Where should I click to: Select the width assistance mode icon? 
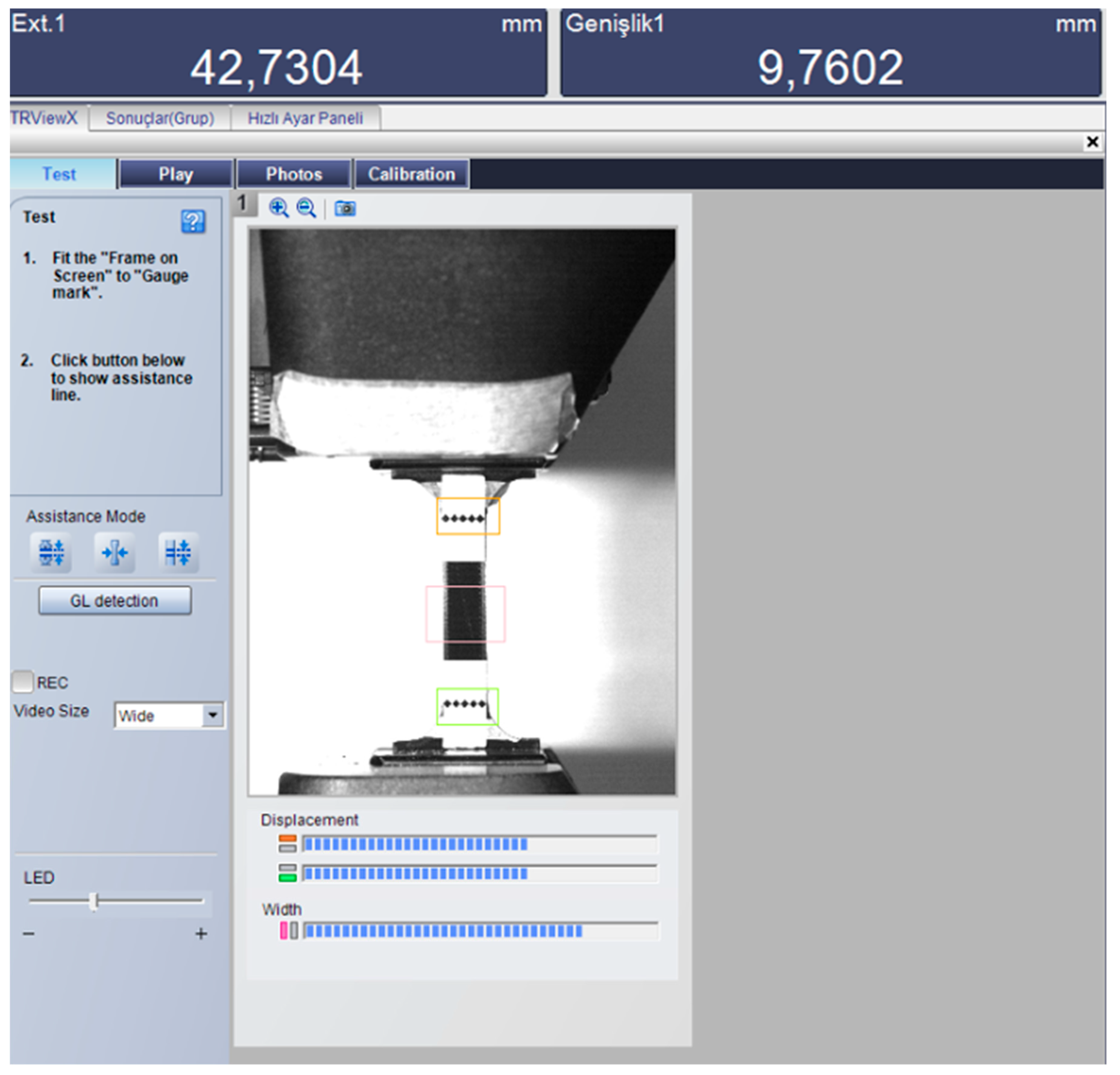(x=114, y=553)
